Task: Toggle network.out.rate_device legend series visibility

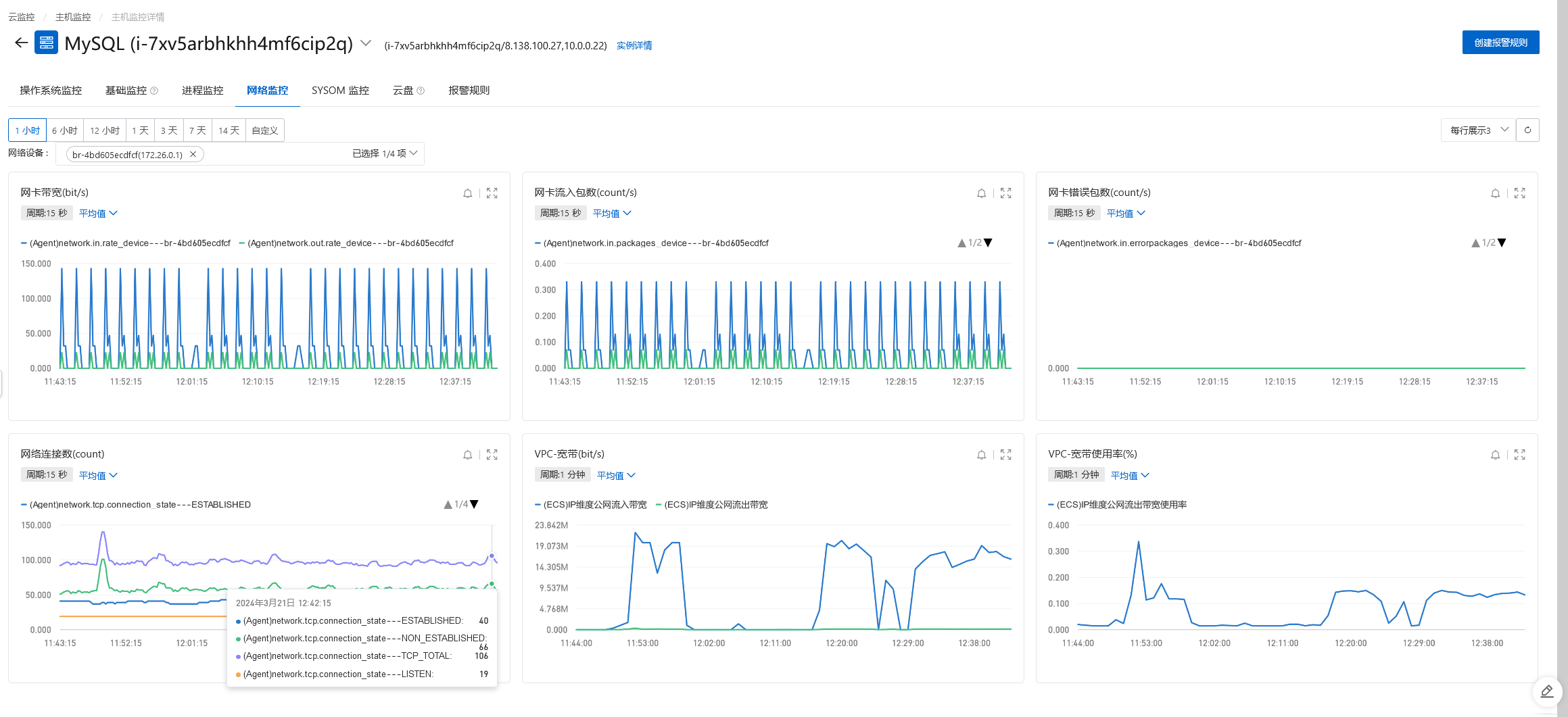Action: click(346, 243)
